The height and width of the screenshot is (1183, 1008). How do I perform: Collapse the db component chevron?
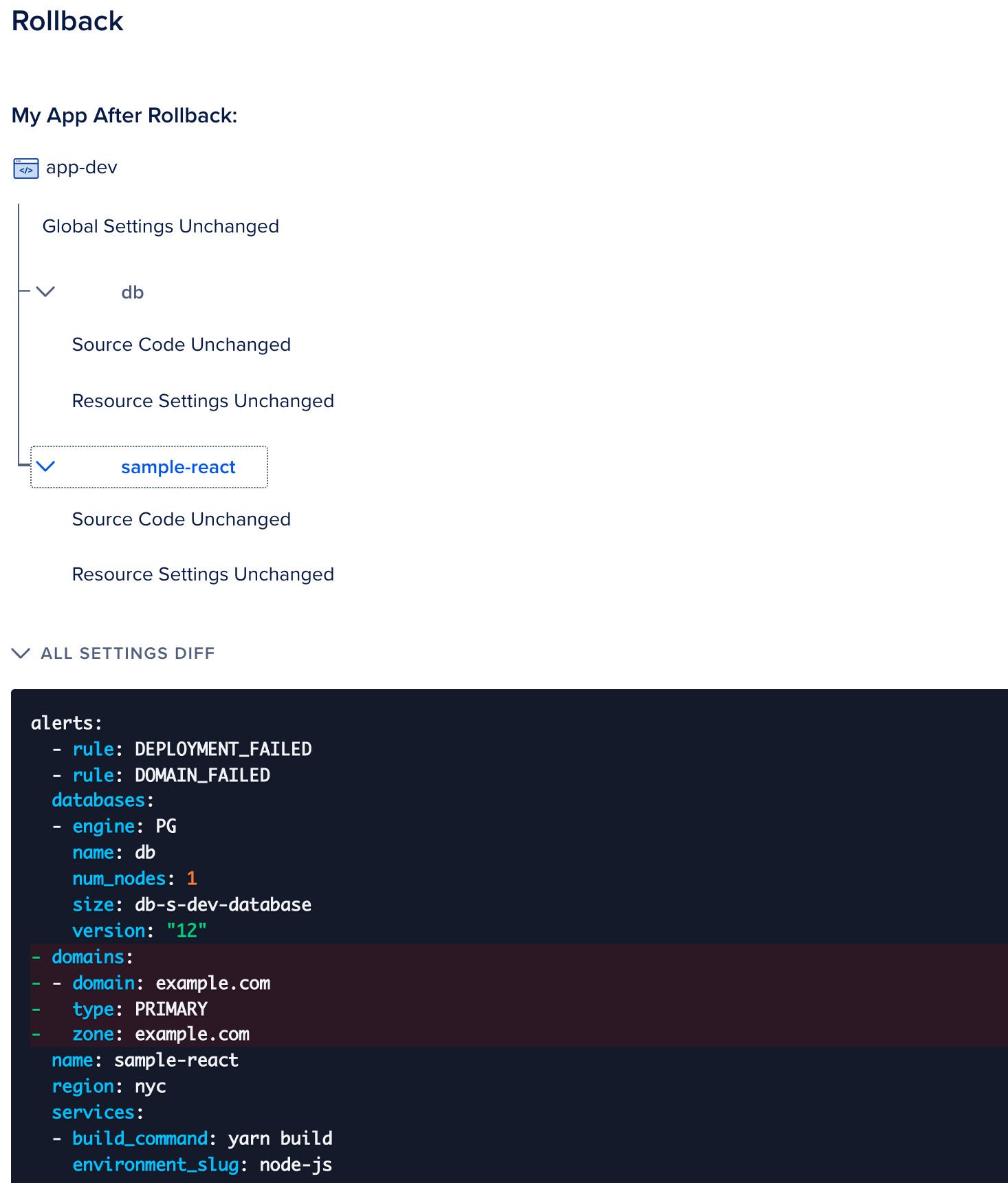point(45,292)
